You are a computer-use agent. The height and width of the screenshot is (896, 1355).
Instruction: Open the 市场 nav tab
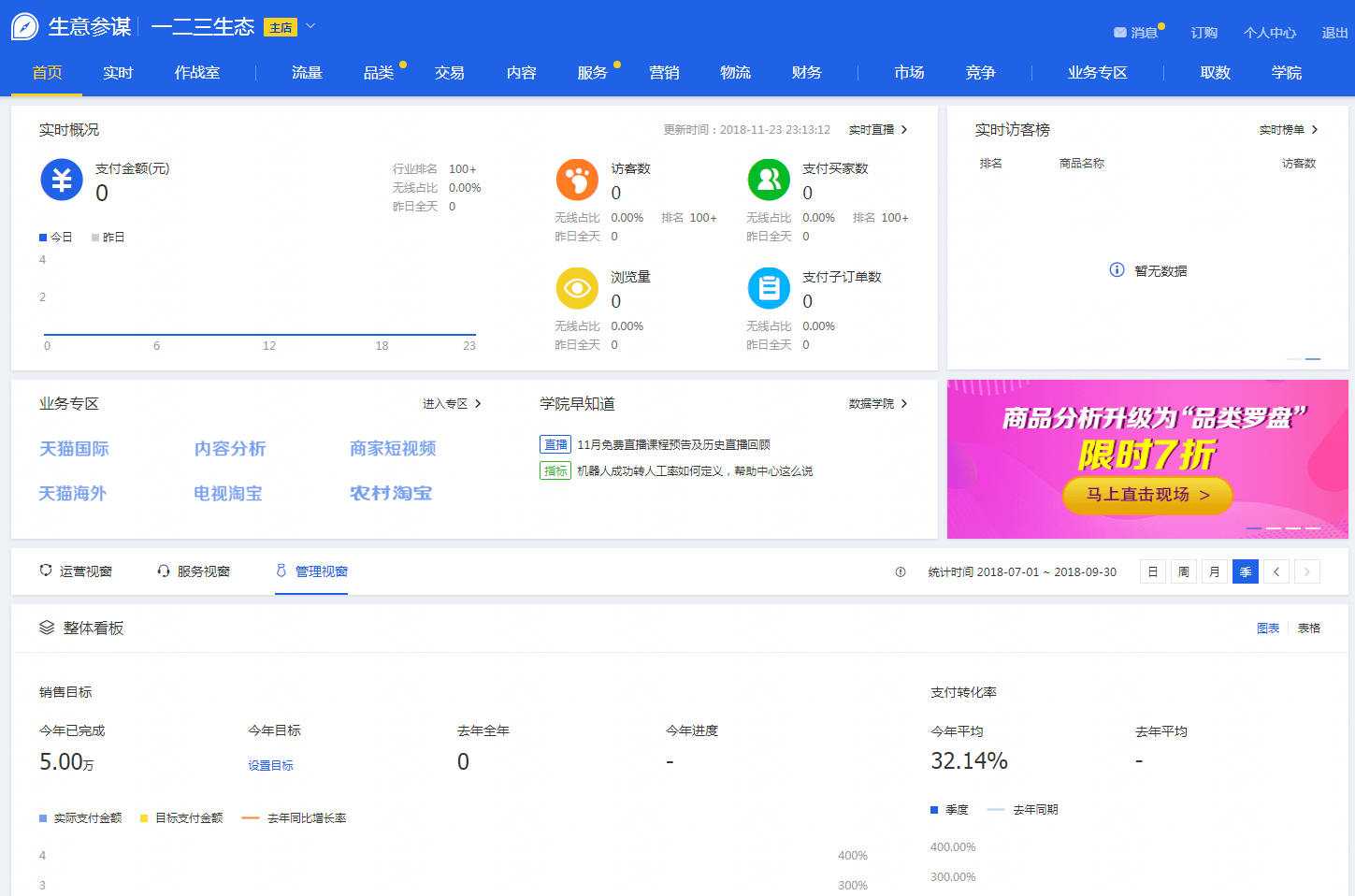click(x=909, y=73)
